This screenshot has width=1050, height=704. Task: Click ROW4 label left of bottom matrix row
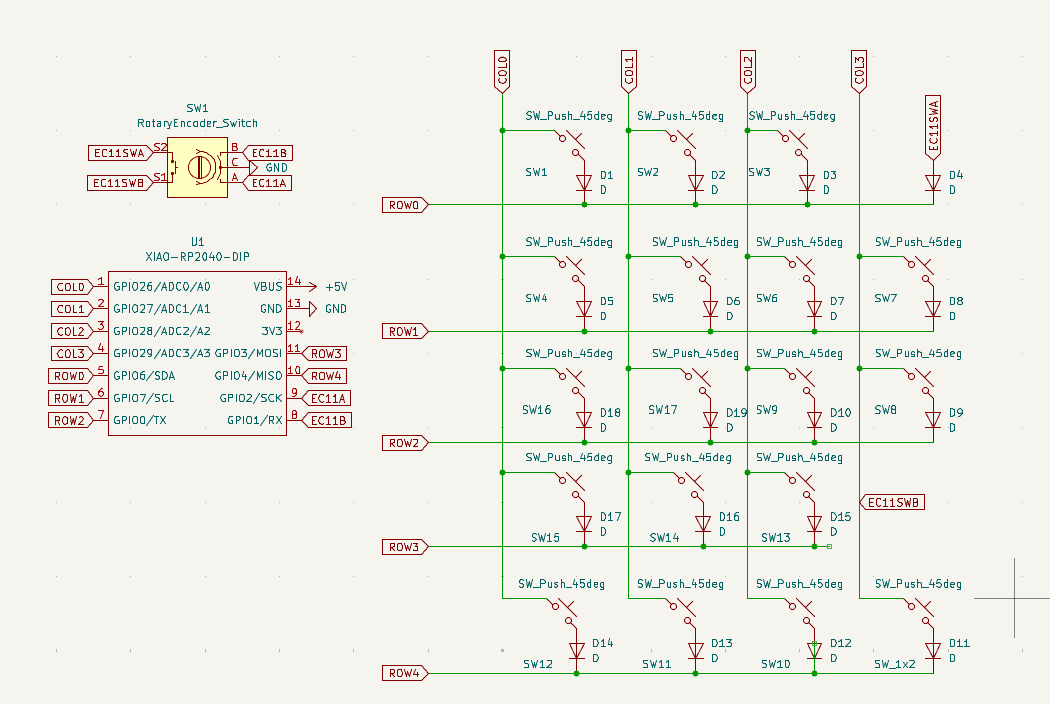pyautogui.click(x=405, y=673)
